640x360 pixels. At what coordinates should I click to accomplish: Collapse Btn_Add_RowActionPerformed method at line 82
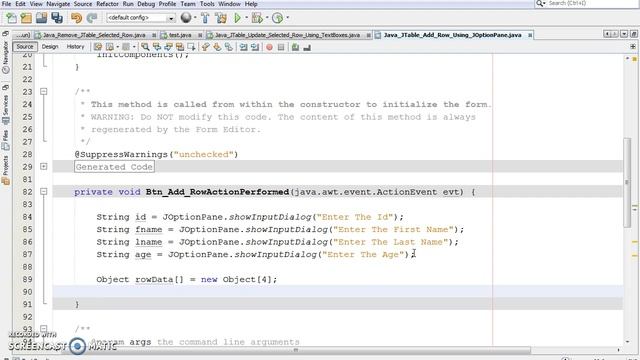44,191
